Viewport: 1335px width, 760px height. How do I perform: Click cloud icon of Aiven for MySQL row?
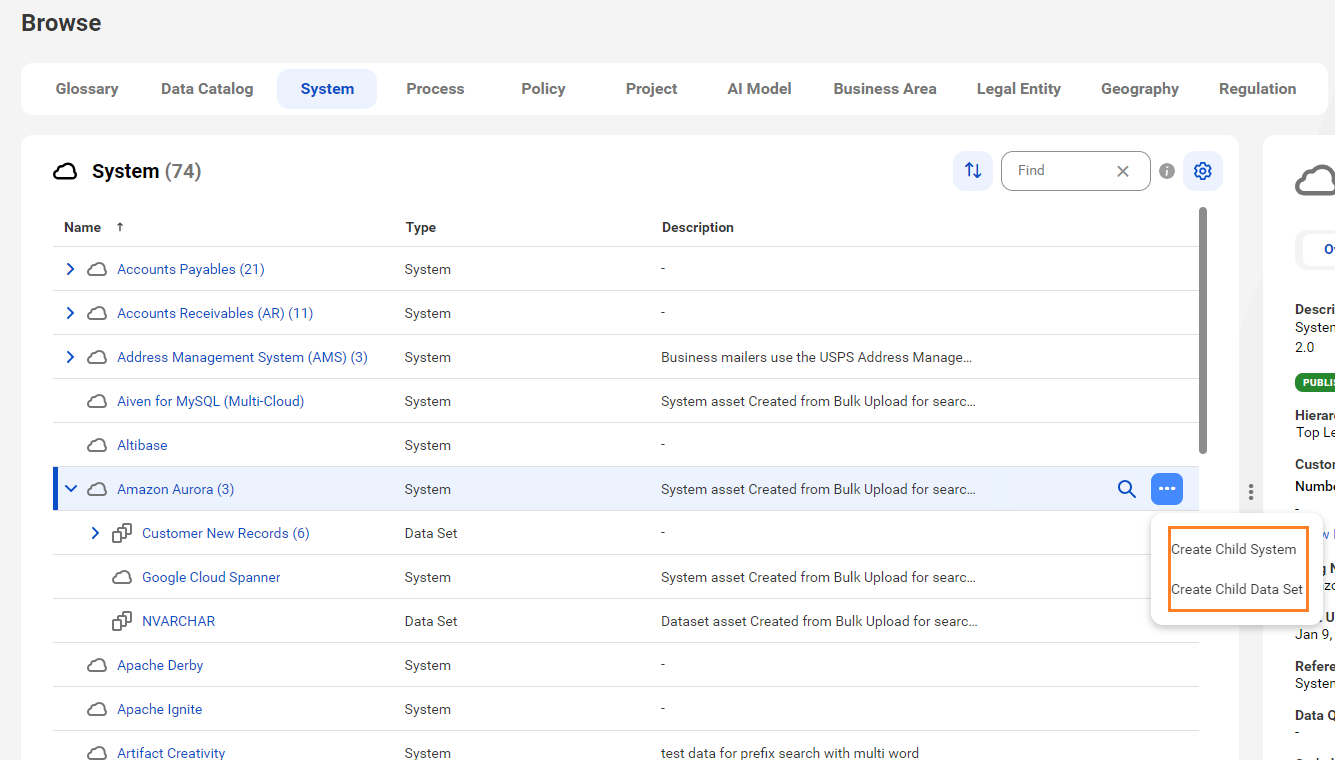coord(97,401)
